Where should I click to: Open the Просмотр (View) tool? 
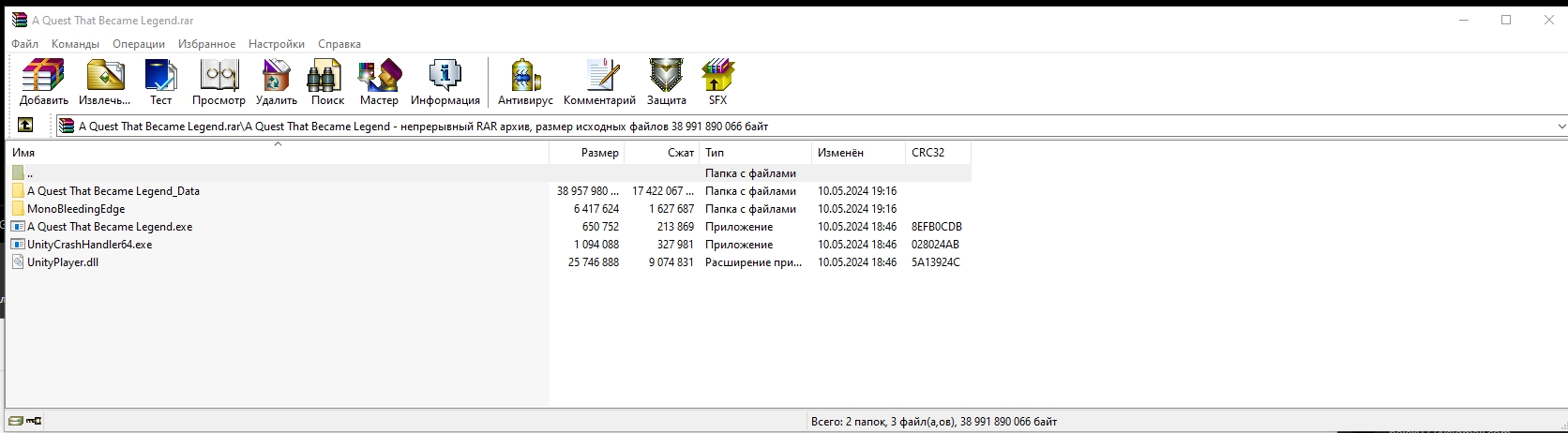coord(219,82)
